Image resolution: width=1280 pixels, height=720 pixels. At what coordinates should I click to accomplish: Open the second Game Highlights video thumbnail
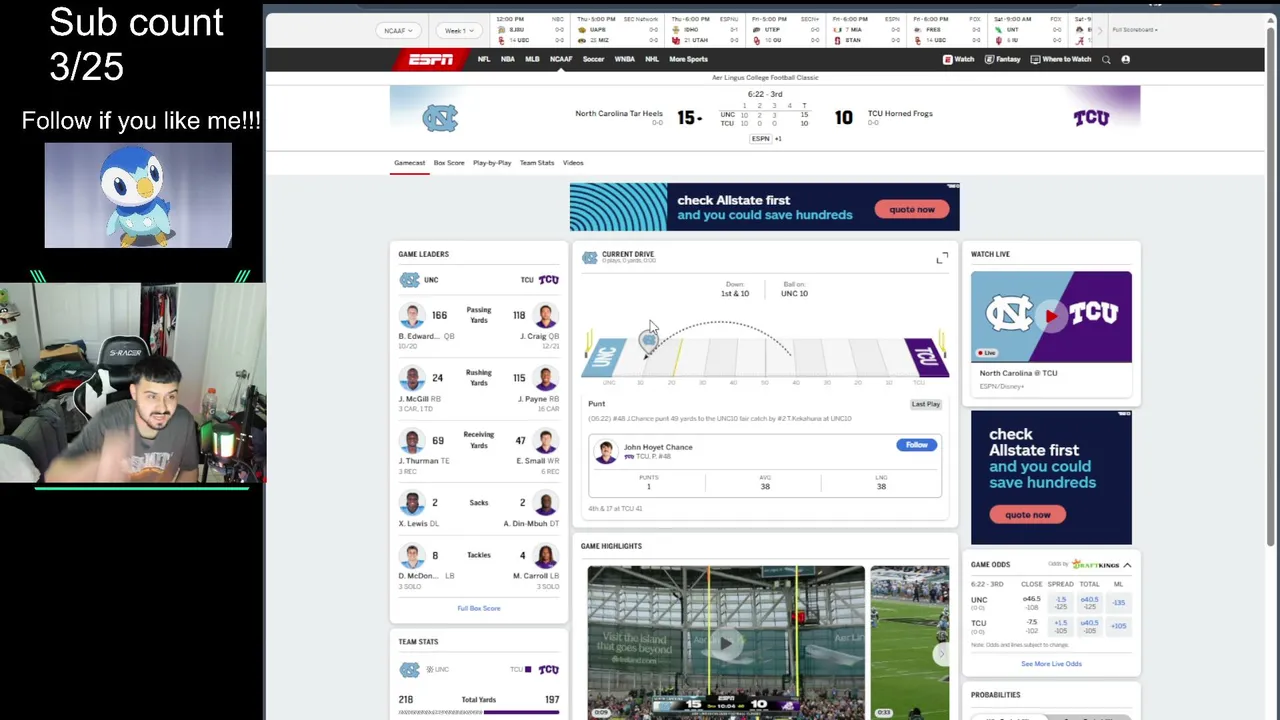click(x=909, y=642)
